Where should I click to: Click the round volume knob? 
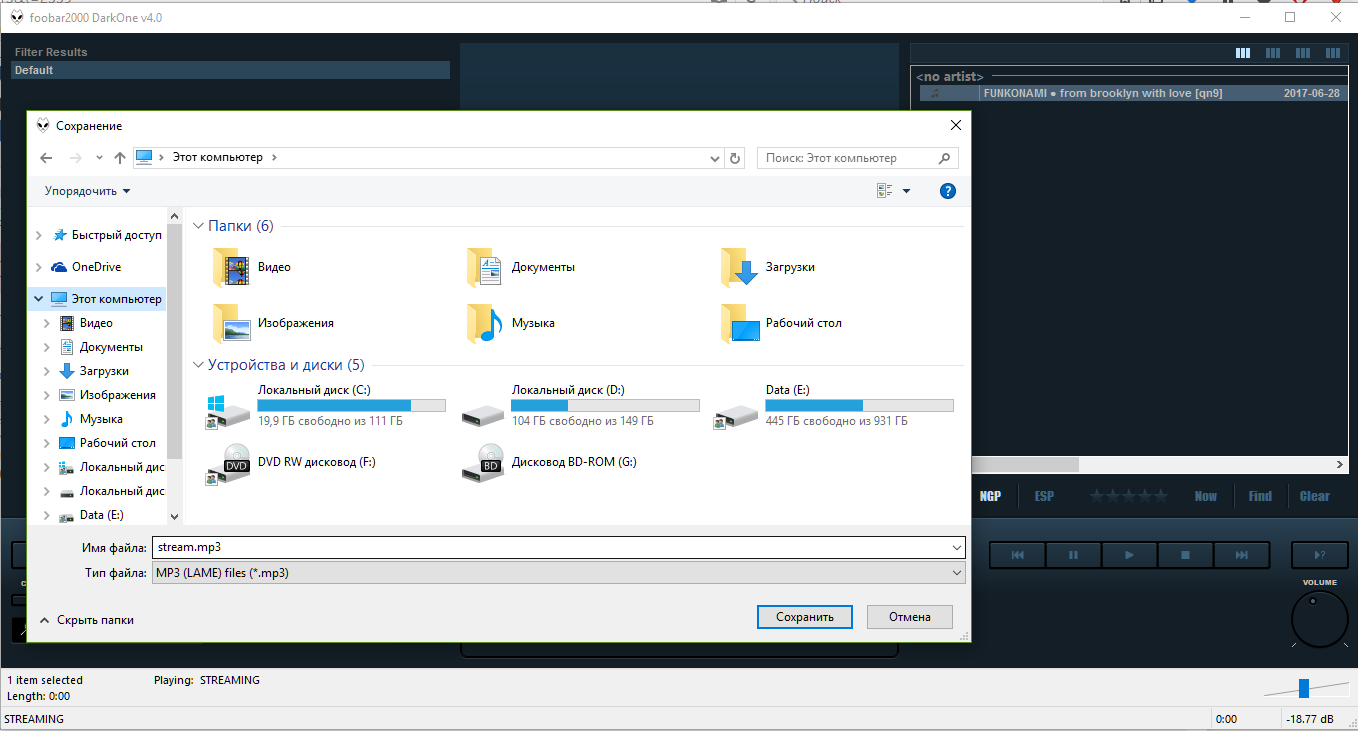pyautogui.click(x=1319, y=620)
